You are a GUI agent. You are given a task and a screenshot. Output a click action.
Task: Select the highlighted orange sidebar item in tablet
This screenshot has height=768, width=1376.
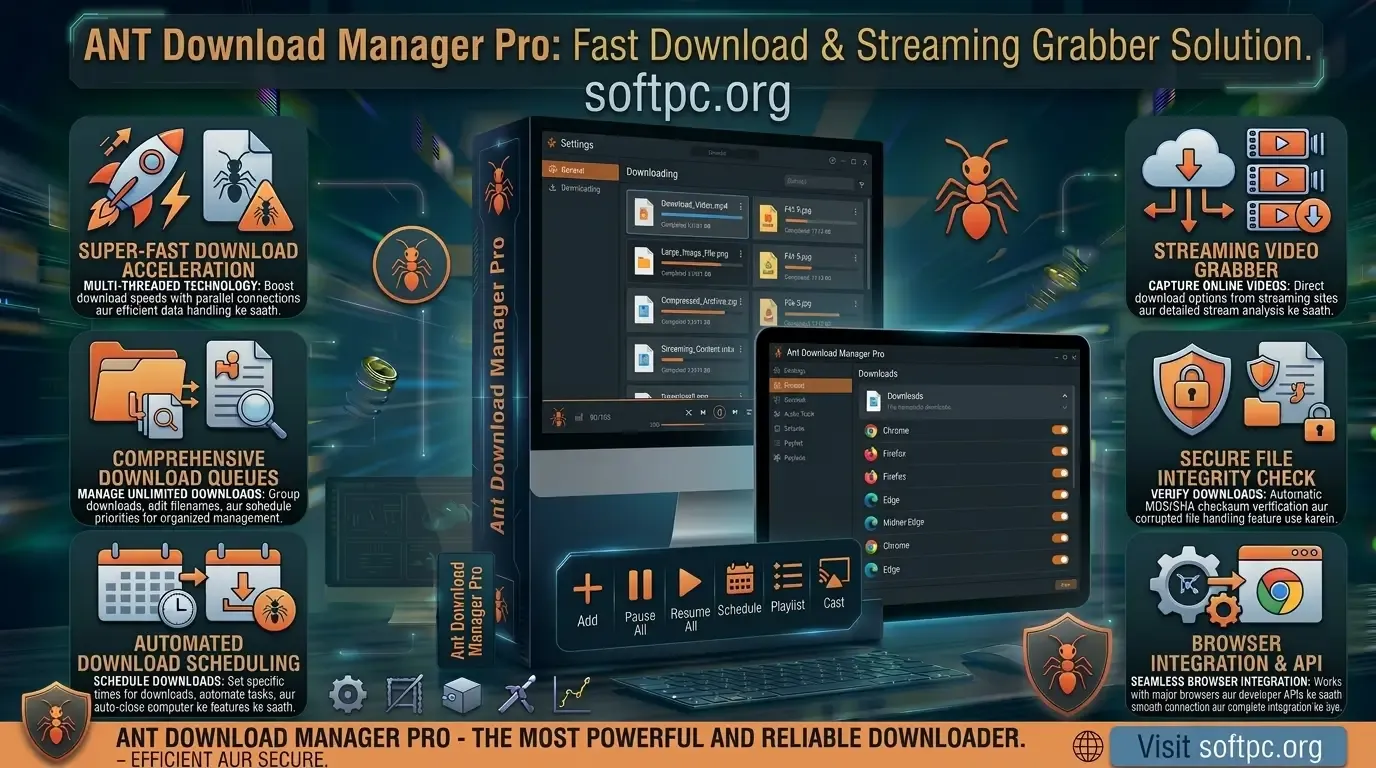810,385
